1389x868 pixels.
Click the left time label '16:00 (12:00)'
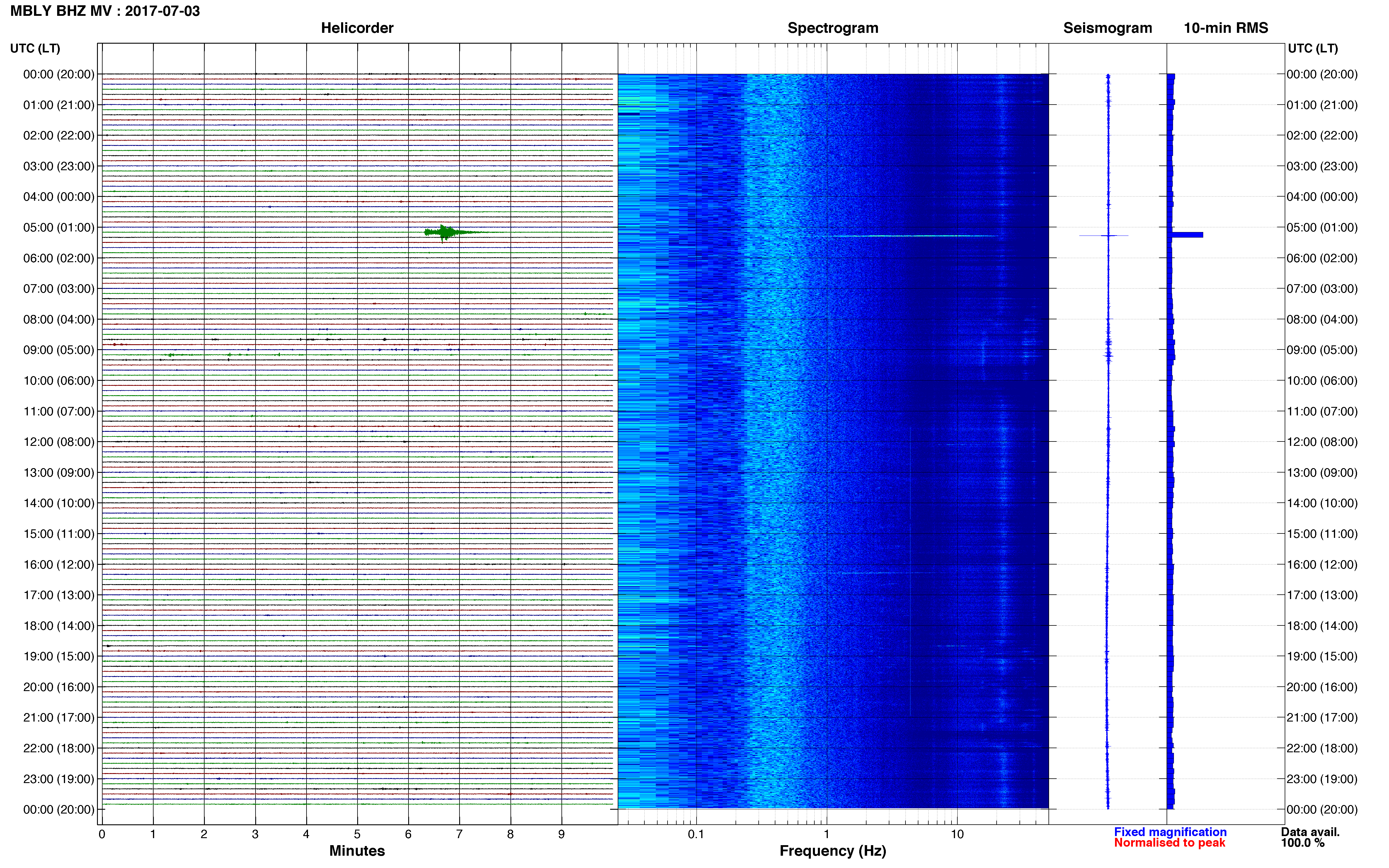[59, 564]
